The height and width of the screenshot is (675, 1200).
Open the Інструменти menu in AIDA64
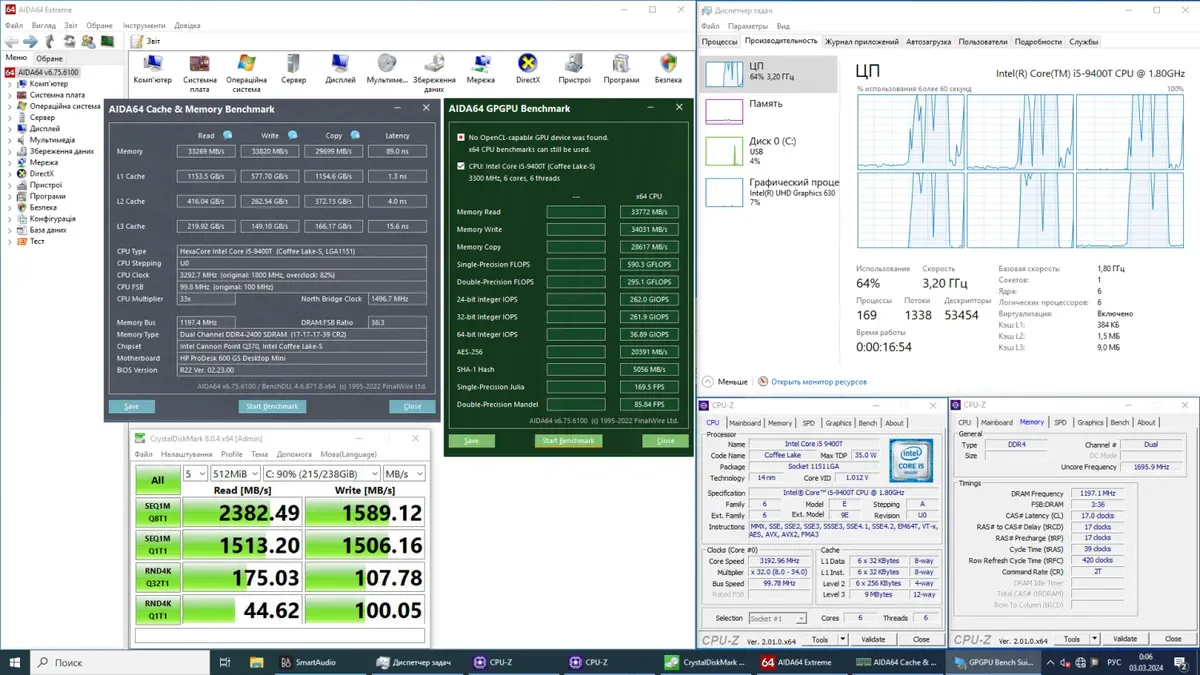[x=145, y=25]
